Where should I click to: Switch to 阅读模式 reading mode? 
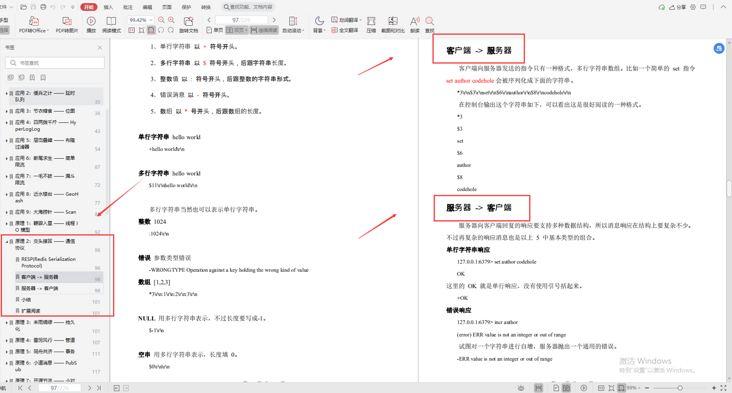[111, 25]
